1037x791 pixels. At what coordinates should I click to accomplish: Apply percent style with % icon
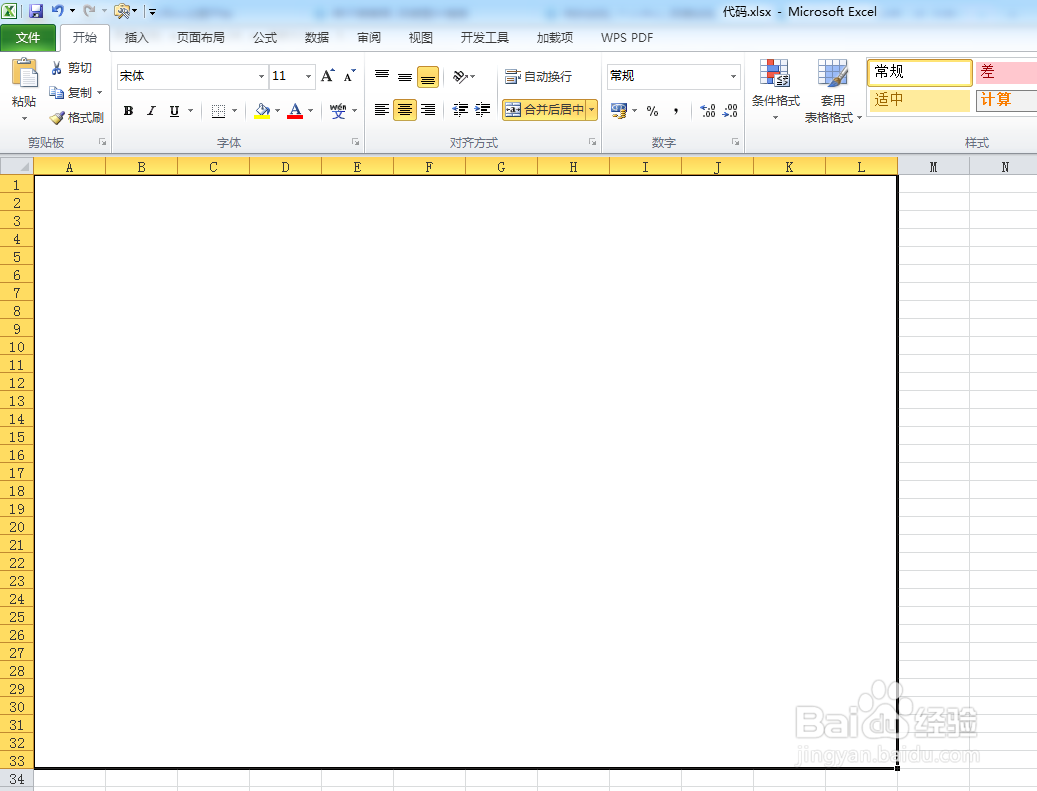(653, 111)
